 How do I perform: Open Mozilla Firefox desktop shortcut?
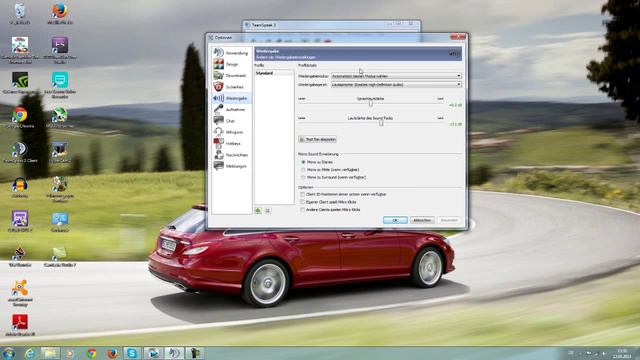(60, 13)
